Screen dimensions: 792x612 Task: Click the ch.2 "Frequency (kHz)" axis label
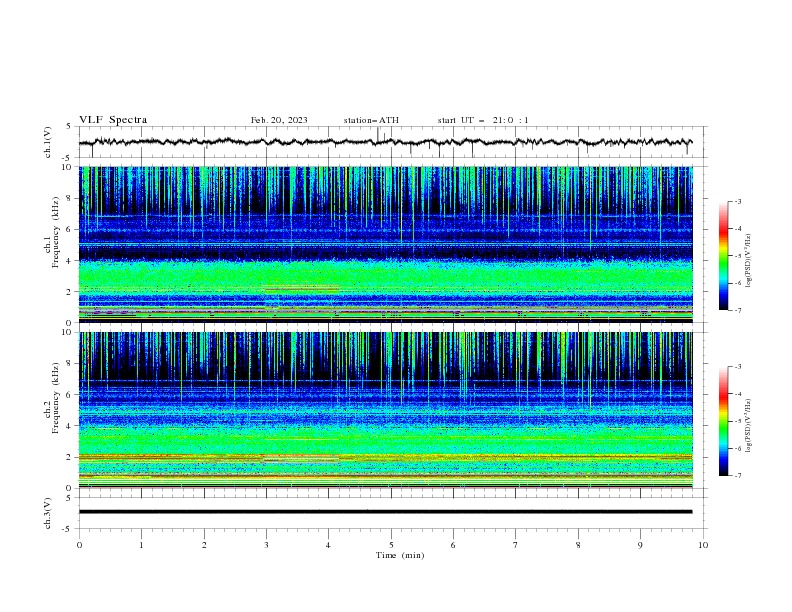(55, 398)
